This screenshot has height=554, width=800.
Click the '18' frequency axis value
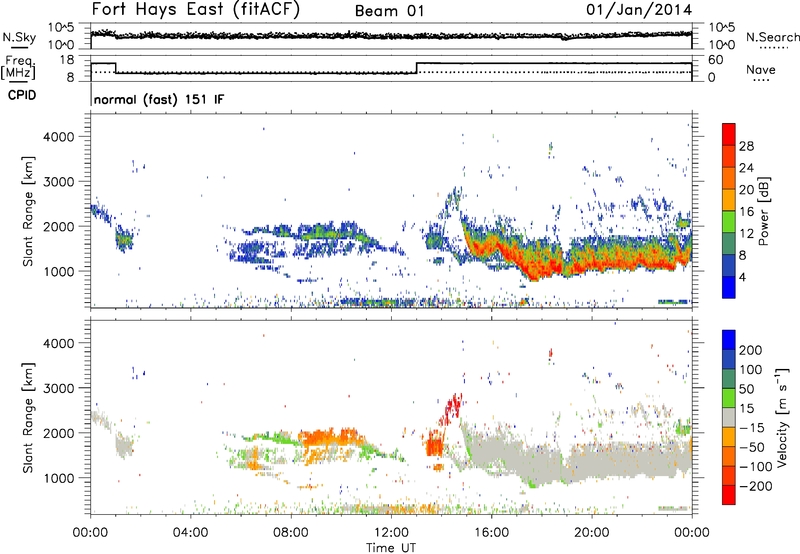pyautogui.click(x=67, y=60)
